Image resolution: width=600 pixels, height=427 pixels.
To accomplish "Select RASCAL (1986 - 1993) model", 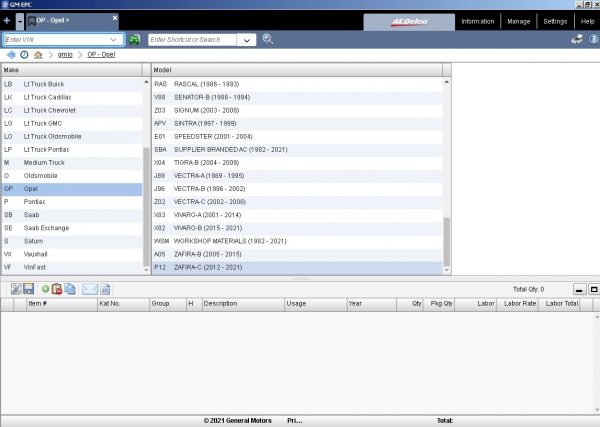I will (x=297, y=84).
